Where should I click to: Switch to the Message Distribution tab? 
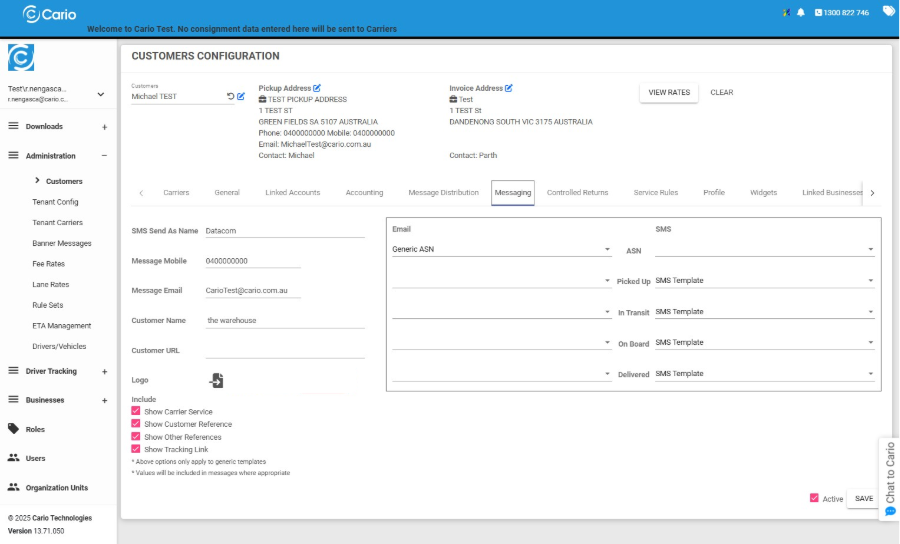click(x=443, y=192)
